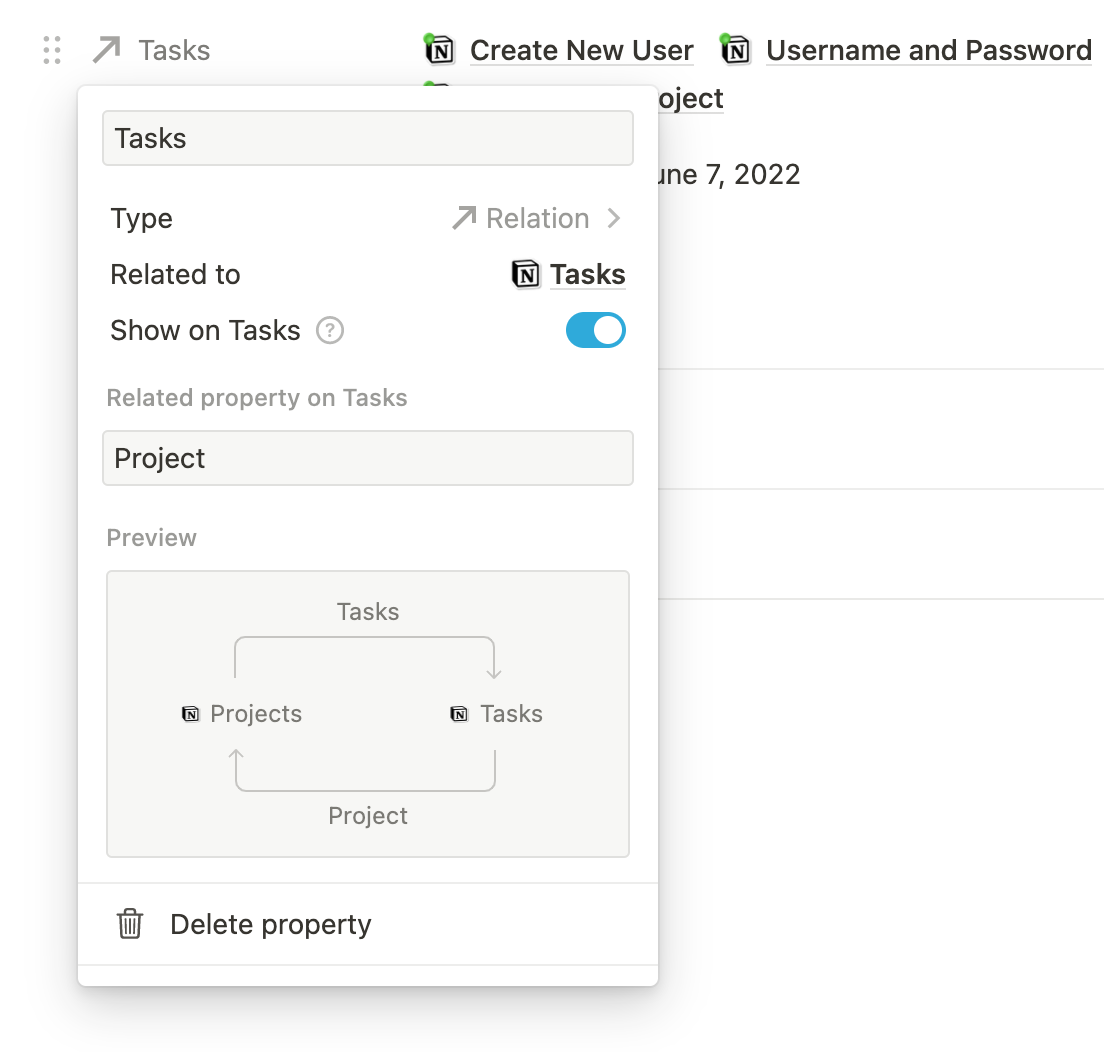Click the trash icon next to Delete property
The height and width of the screenshot is (1052, 1104).
(x=130, y=924)
